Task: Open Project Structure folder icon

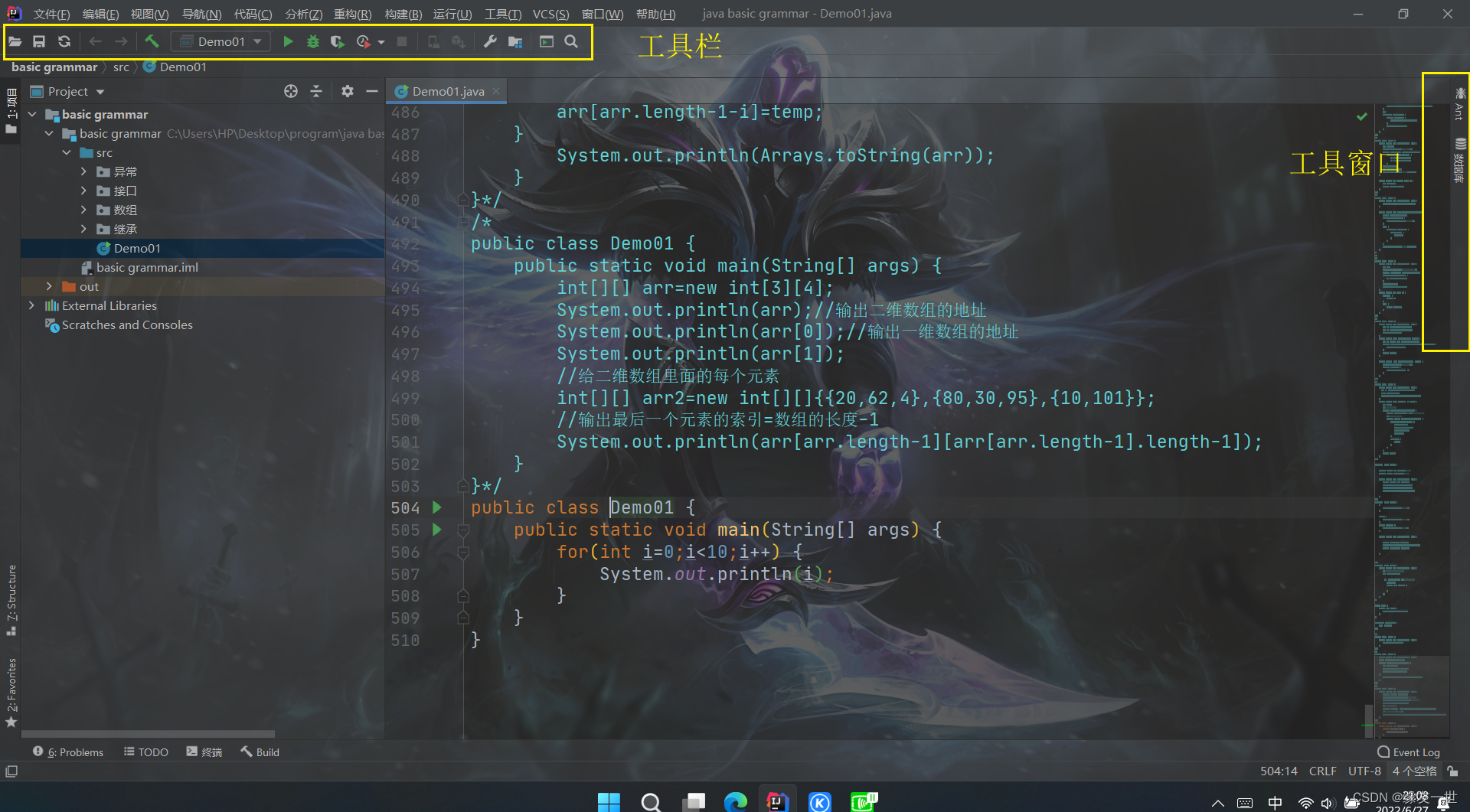Action: click(515, 41)
